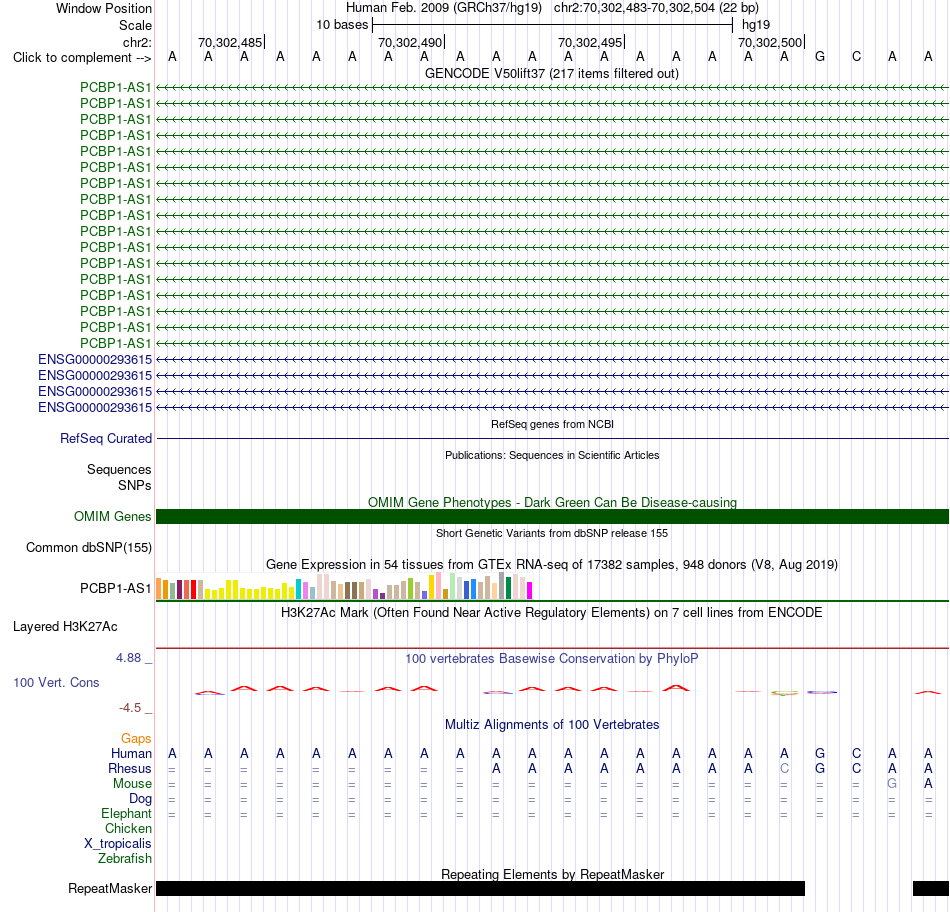The height and width of the screenshot is (912, 950).
Task: Click 'Click to complement -->' to flip bases
Action: point(82,58)
